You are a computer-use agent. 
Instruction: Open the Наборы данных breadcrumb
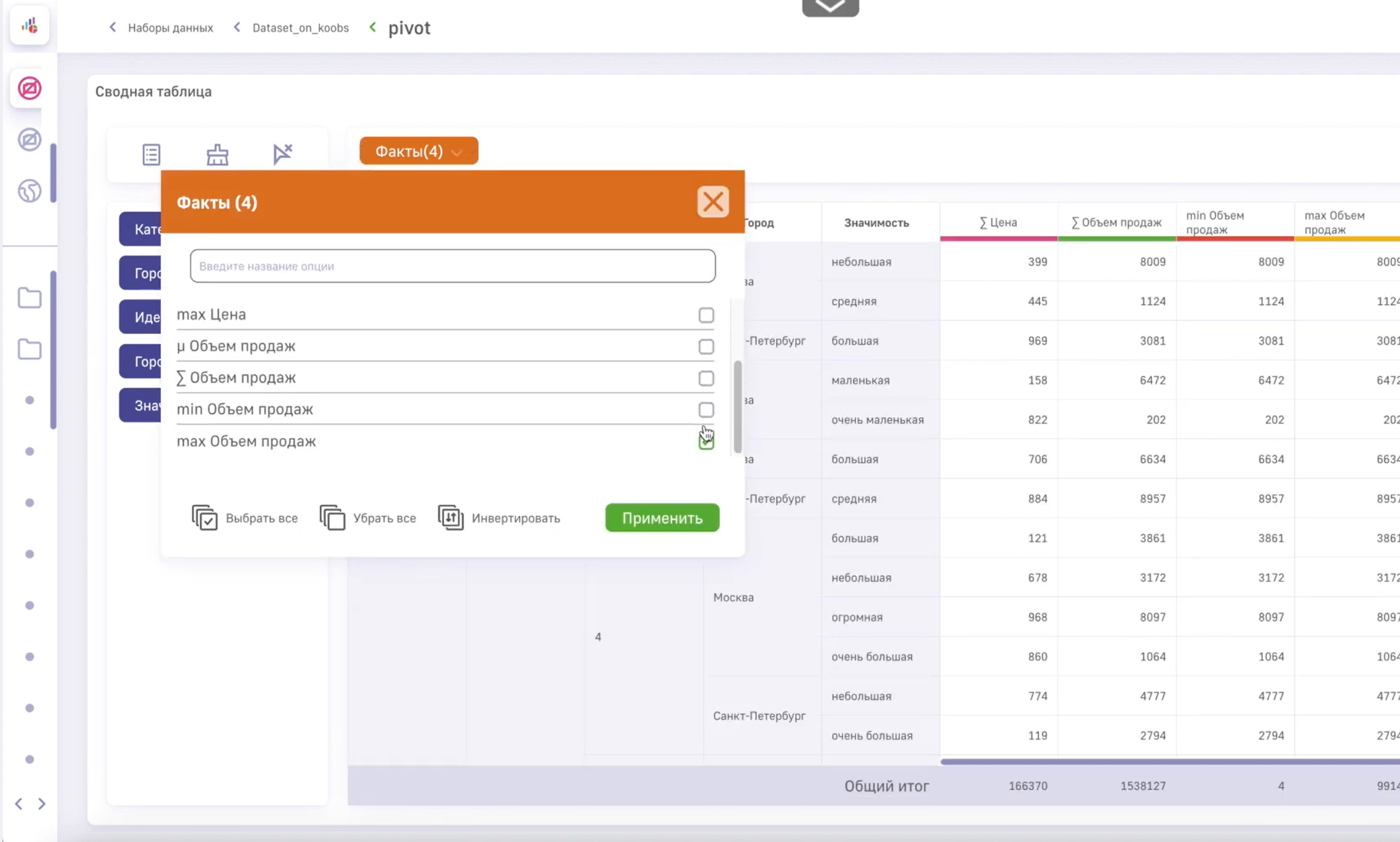[170, 28]
